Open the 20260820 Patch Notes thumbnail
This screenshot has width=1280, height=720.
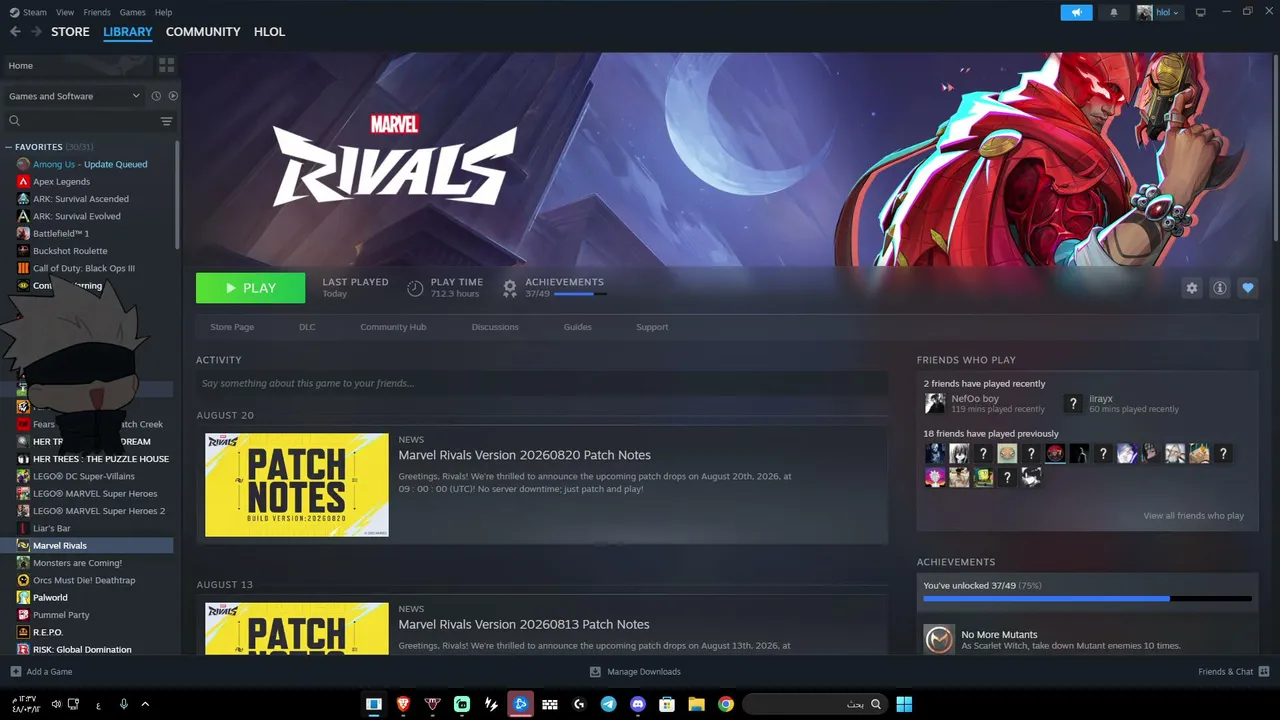(x=297, y=485)
